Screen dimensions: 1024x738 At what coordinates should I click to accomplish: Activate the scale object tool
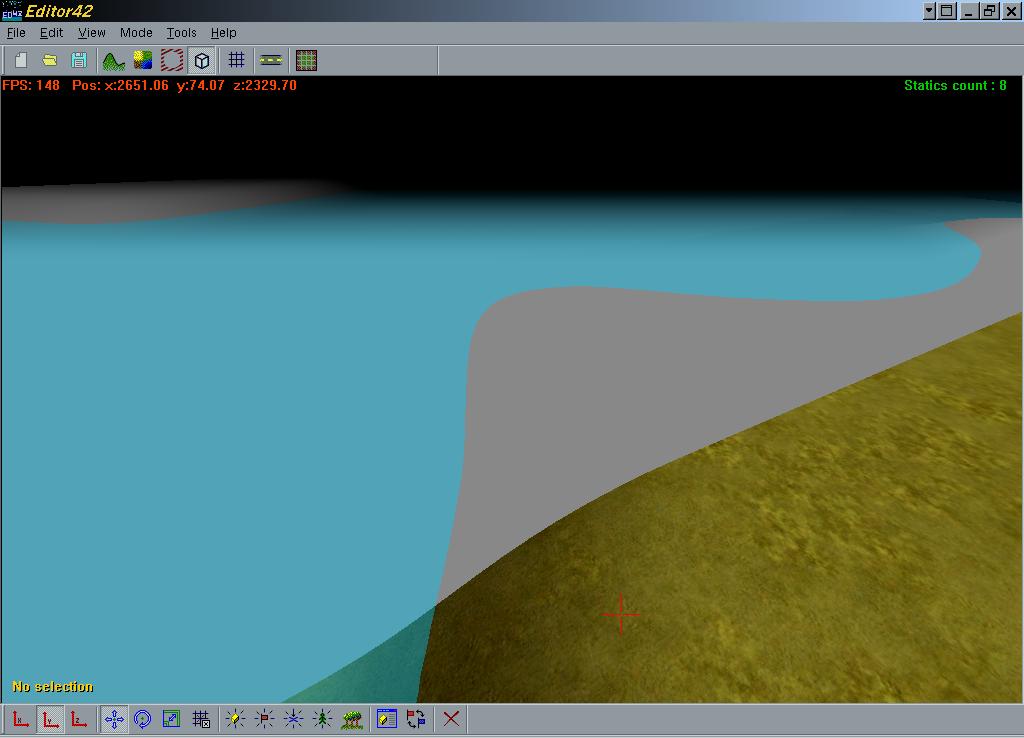click(171, 720)
